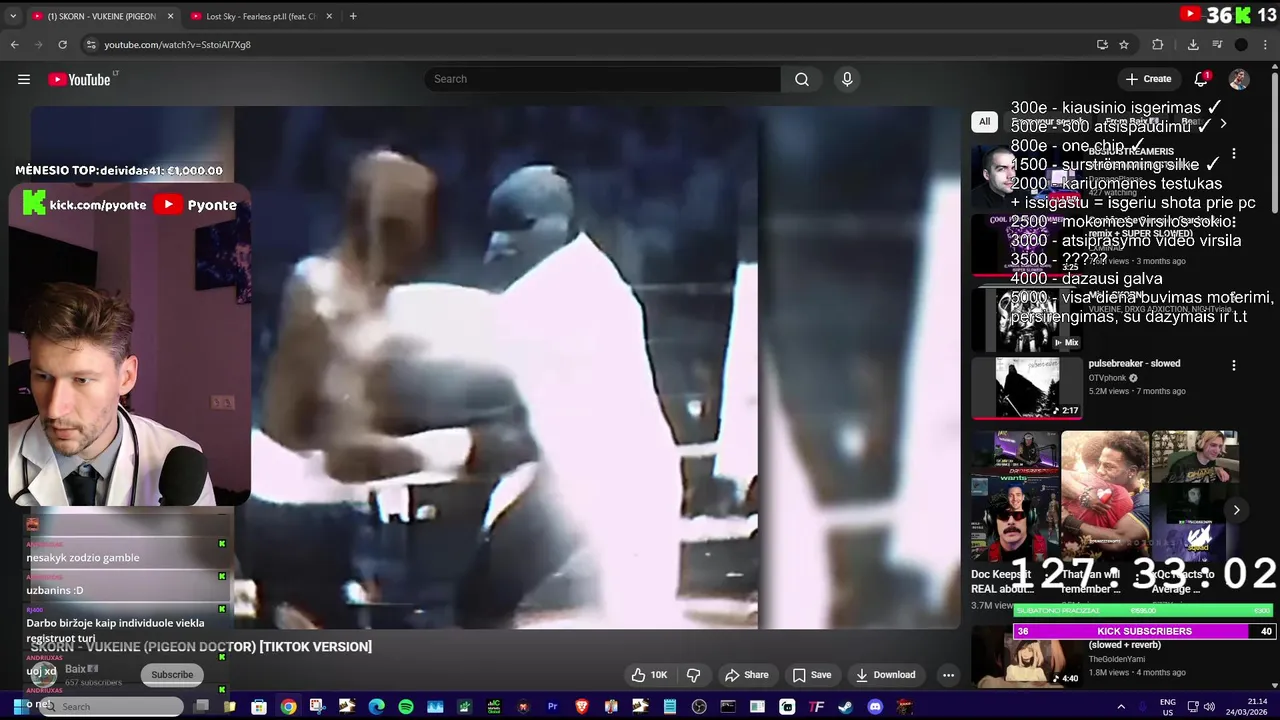Open YouTube notifications bell
This screenshot has width=1280, height=720.
[x=1201, y=79]
